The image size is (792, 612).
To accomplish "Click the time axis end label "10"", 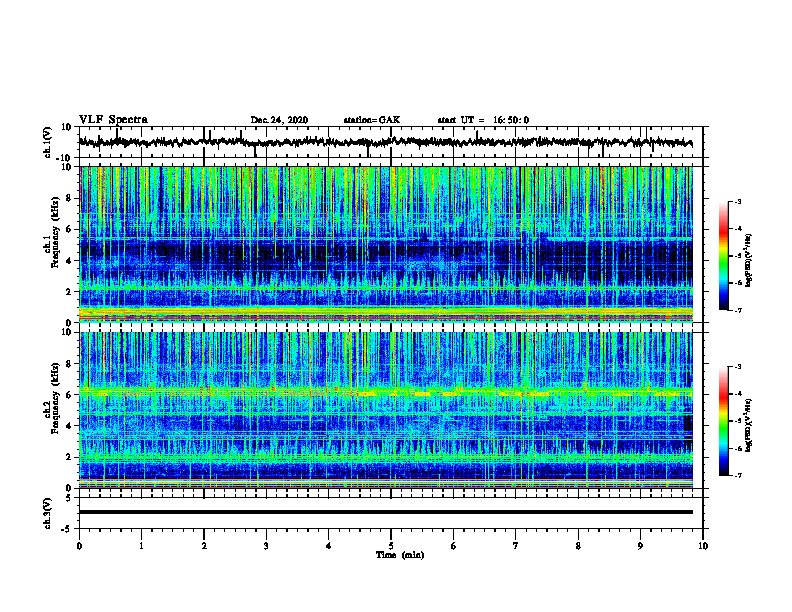I will click(703, 546).
